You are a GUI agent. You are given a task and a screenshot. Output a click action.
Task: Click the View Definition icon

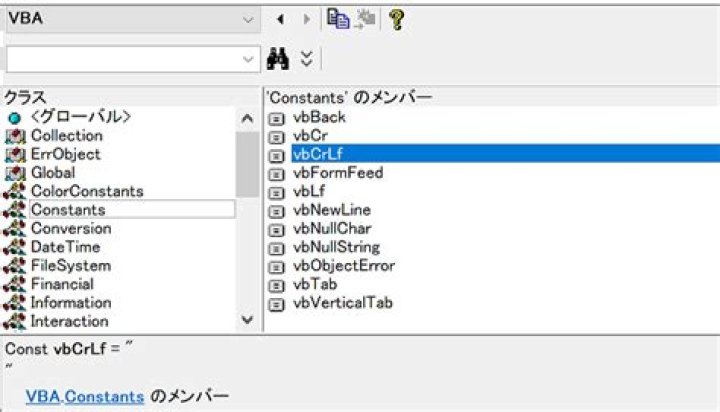365,19
